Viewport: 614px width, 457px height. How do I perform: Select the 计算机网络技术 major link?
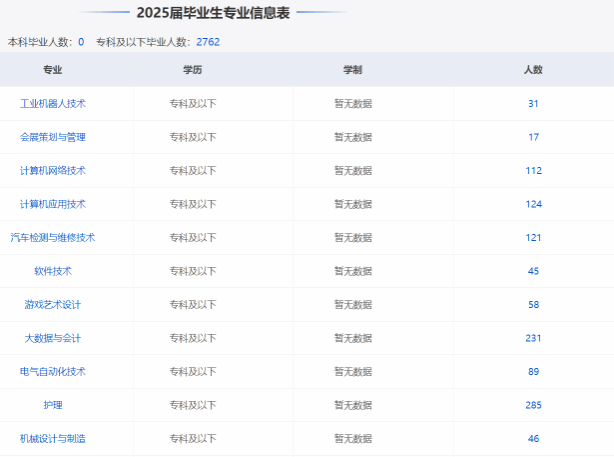(53, 171)
